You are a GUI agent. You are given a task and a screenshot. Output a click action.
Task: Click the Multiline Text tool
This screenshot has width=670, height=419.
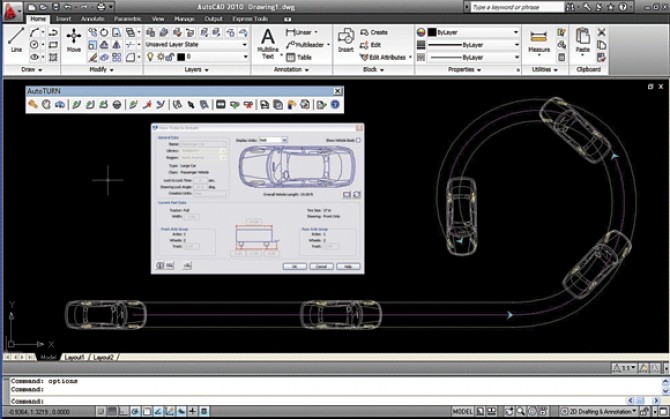click(268, 43)
